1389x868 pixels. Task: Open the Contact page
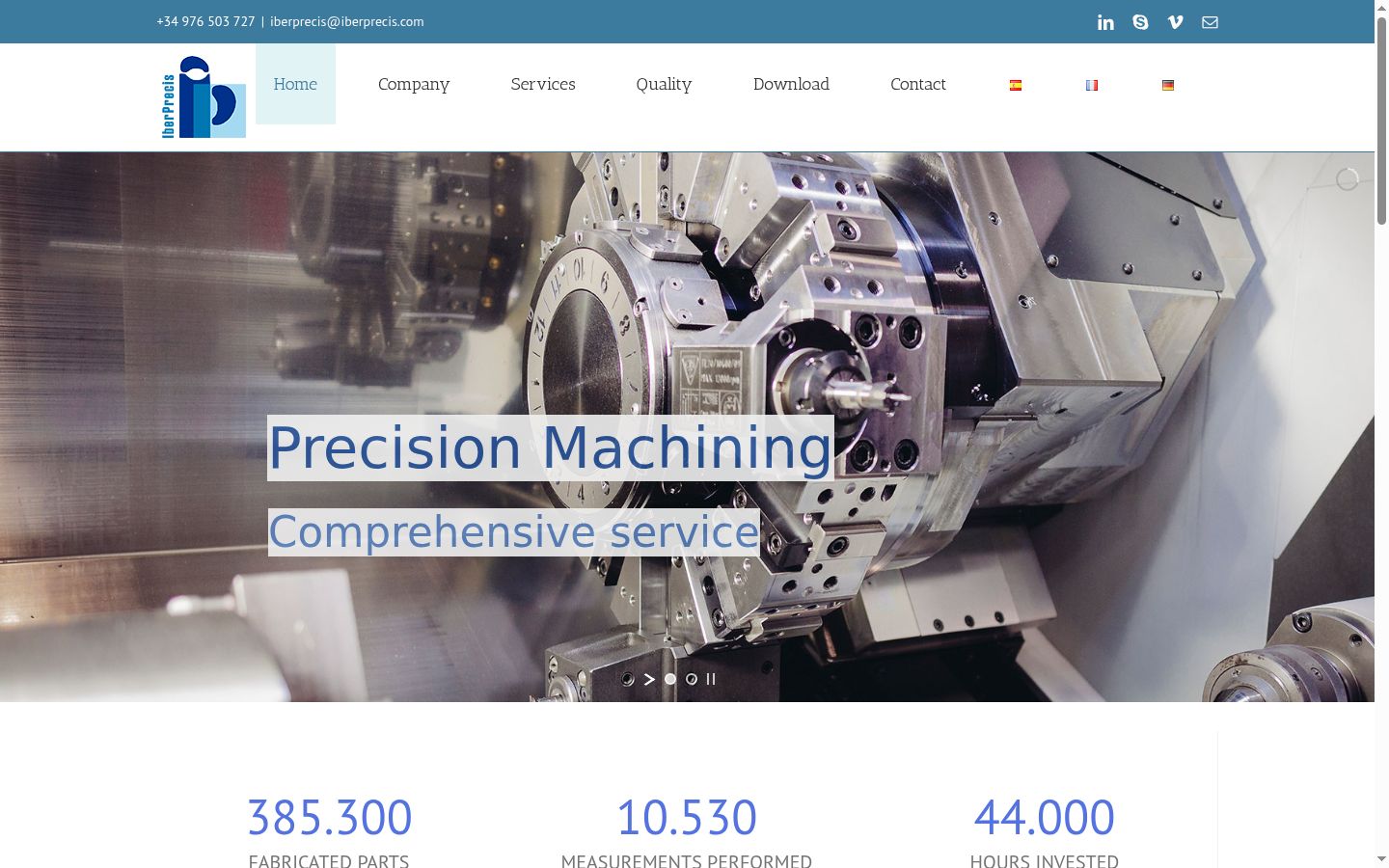(x=918, y=84)
